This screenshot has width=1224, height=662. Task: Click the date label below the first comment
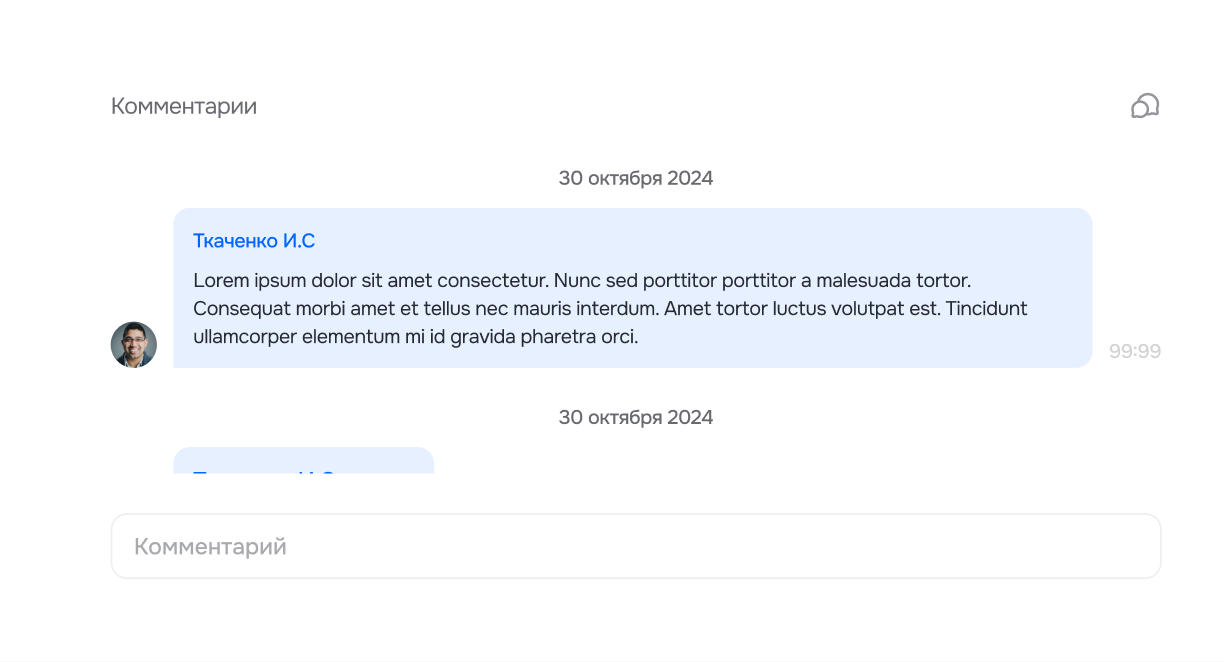coord(635,417)
